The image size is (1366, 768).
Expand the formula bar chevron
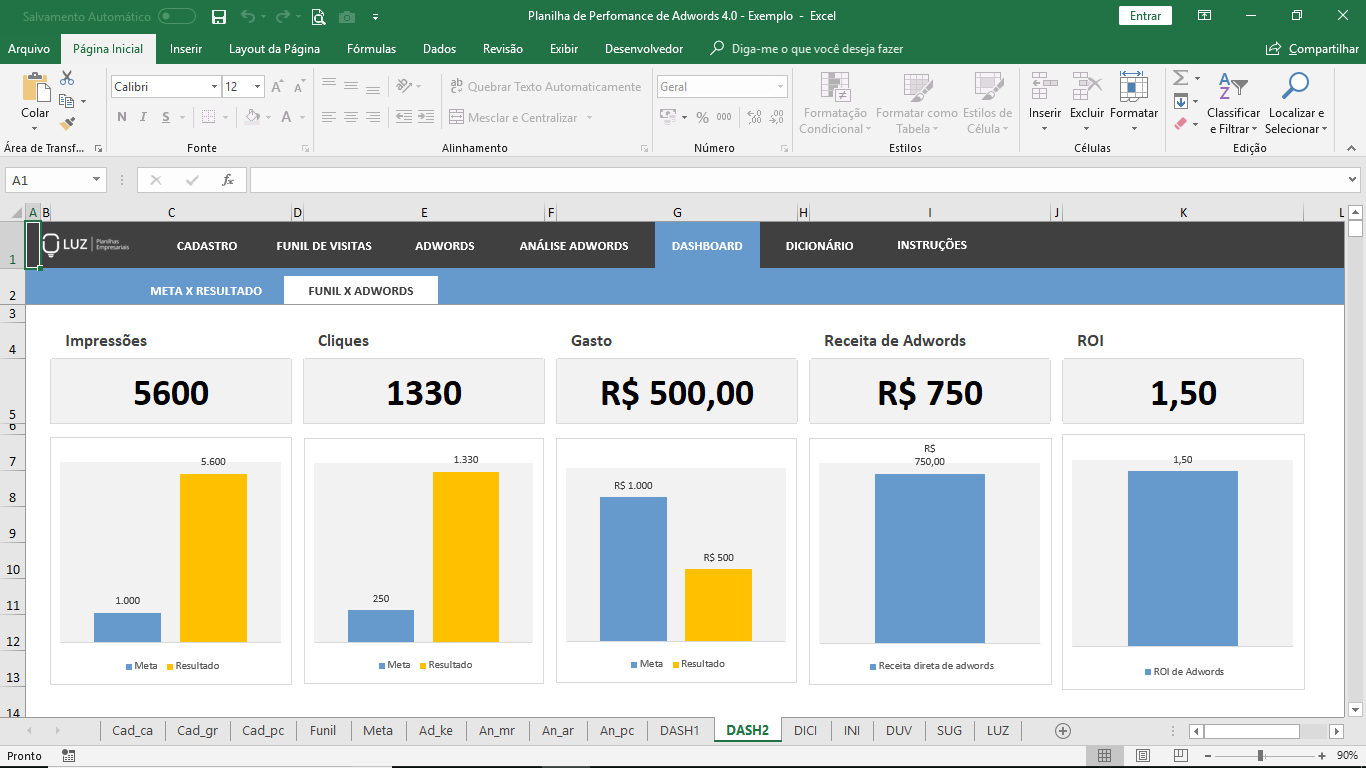pyautogui.click(x=1353, y=180)
